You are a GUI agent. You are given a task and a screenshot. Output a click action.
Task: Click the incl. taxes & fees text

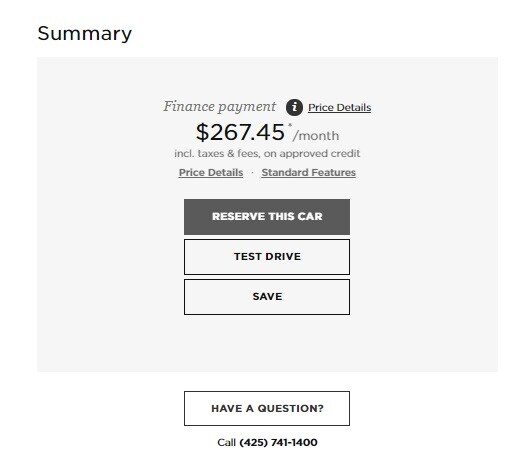point(217,154)
